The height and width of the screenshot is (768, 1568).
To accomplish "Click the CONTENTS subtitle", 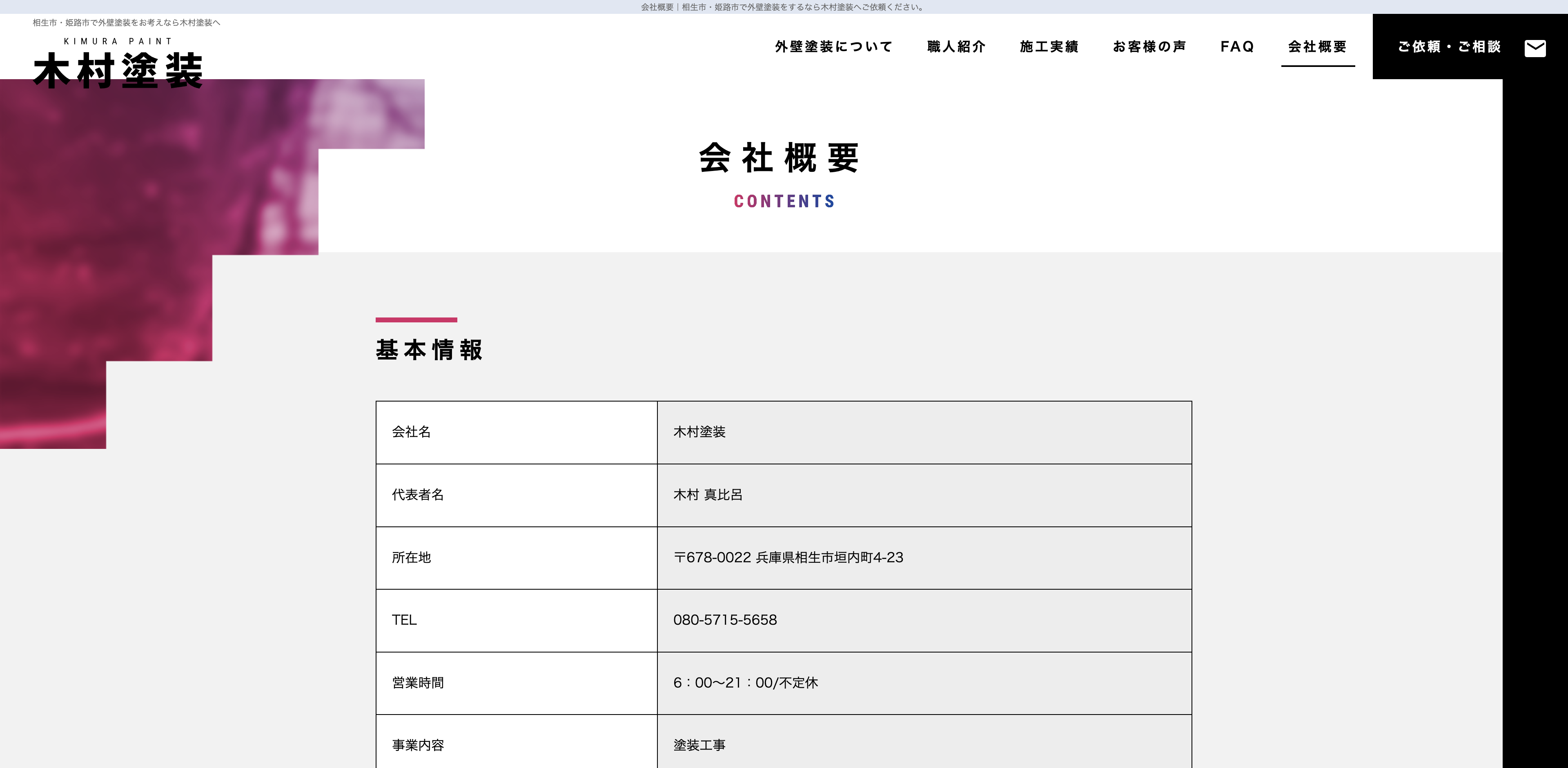I will [x=784, y=201].
